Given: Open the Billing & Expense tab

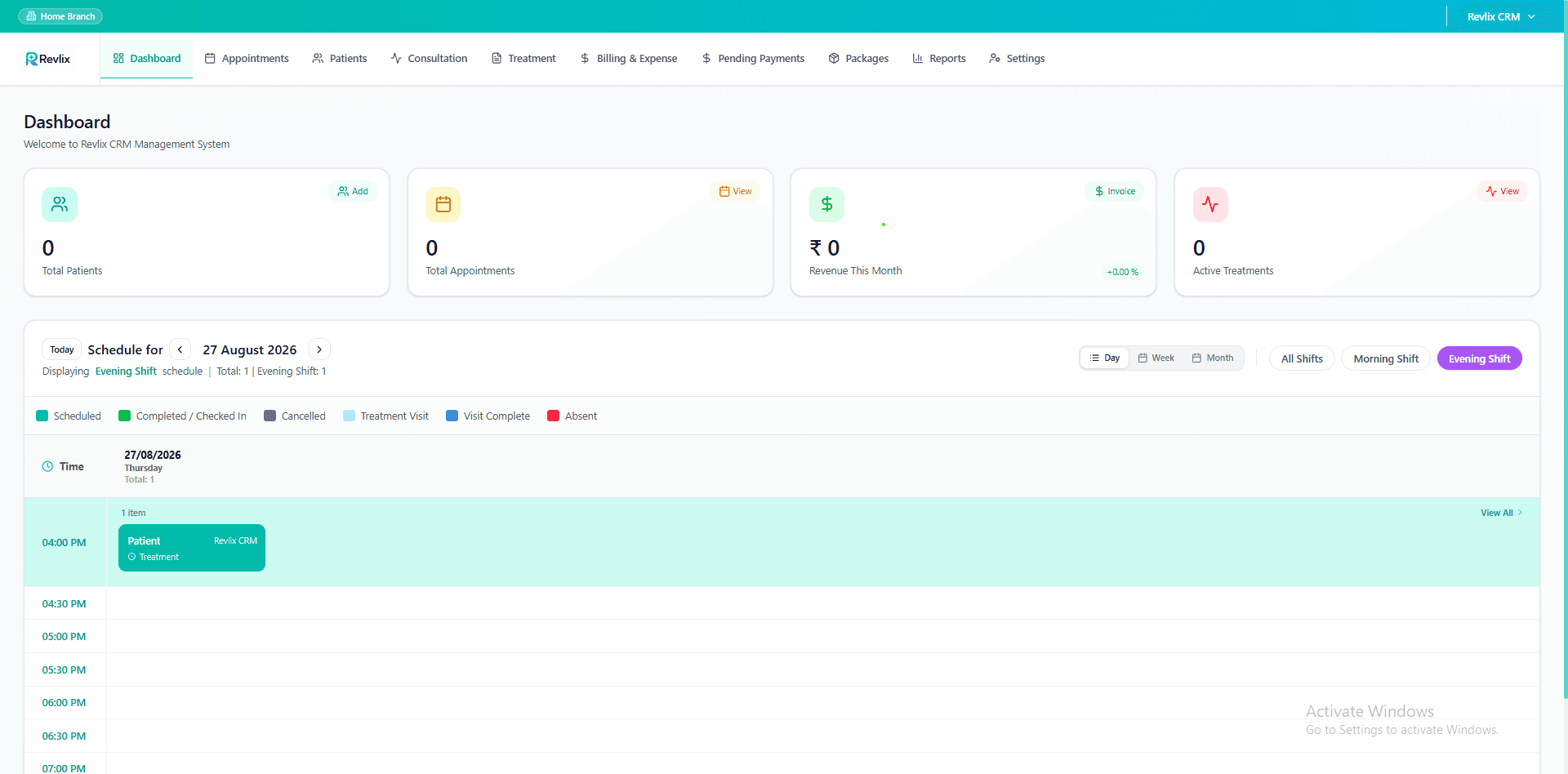Looking at the screenshot, I should pyautogui.click(x=629, y=59).
